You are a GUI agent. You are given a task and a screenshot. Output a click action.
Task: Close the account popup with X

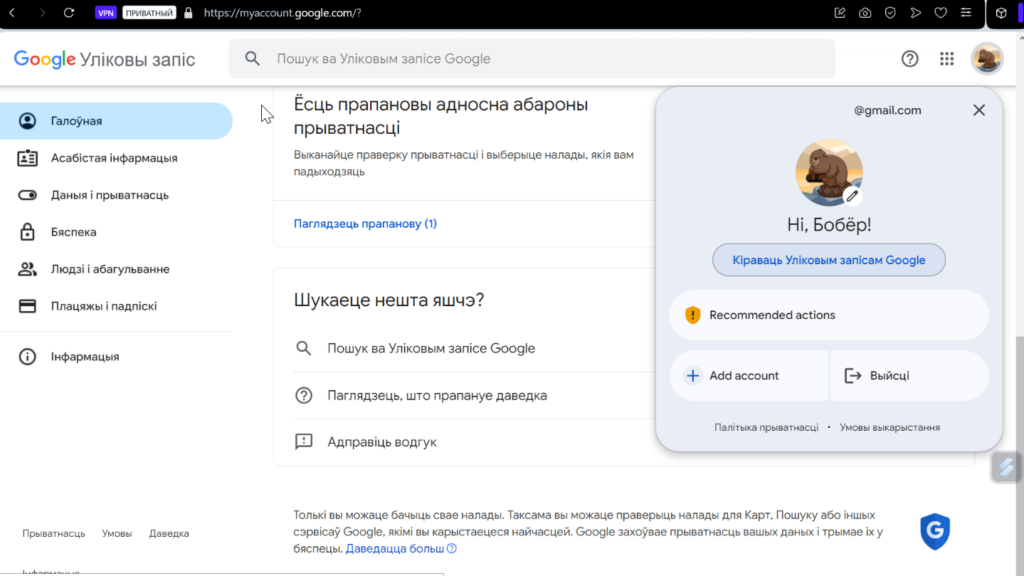coord(978,110)
